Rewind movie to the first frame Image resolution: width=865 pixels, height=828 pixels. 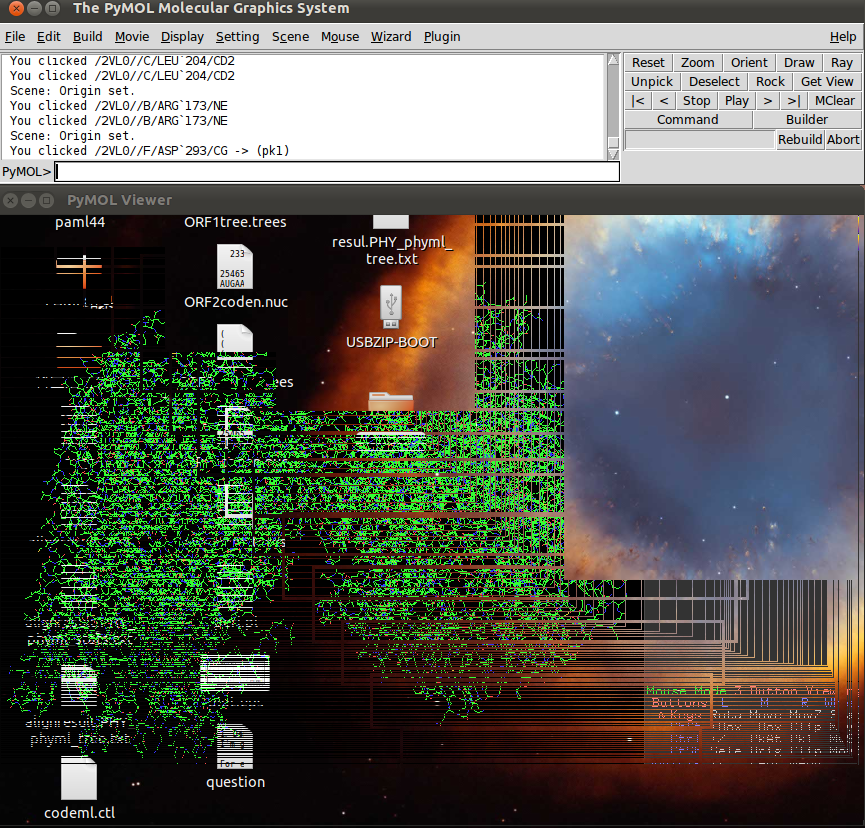pos(638,101)
